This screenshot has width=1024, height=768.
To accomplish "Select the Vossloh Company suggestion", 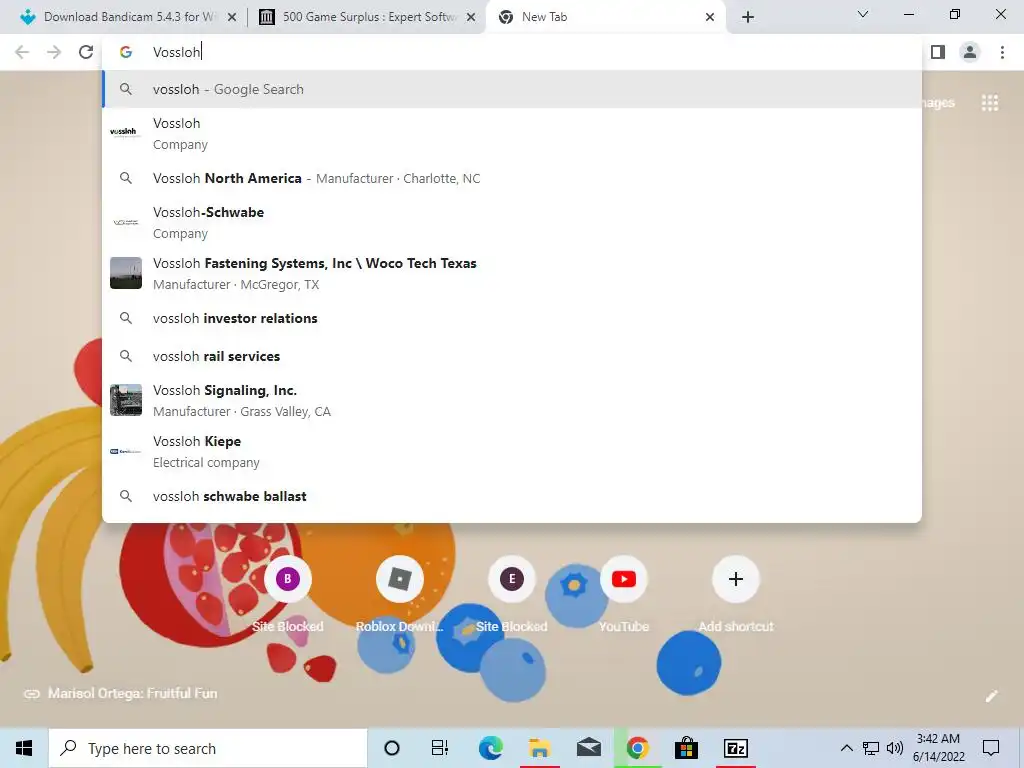I will pos(511,133).
